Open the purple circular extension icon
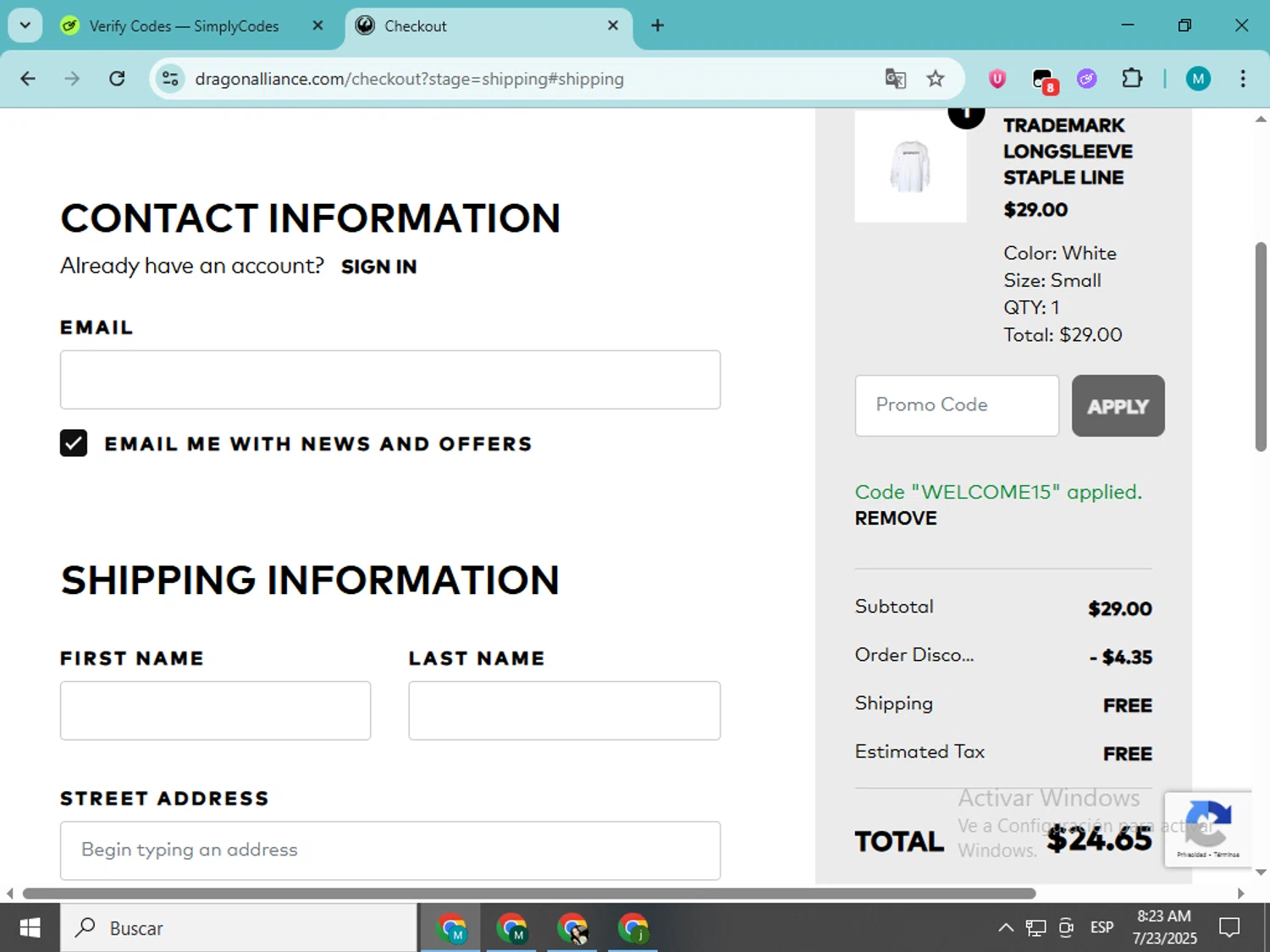The height and width of the screenshot is (952, 1270). tap(1087, 79)
